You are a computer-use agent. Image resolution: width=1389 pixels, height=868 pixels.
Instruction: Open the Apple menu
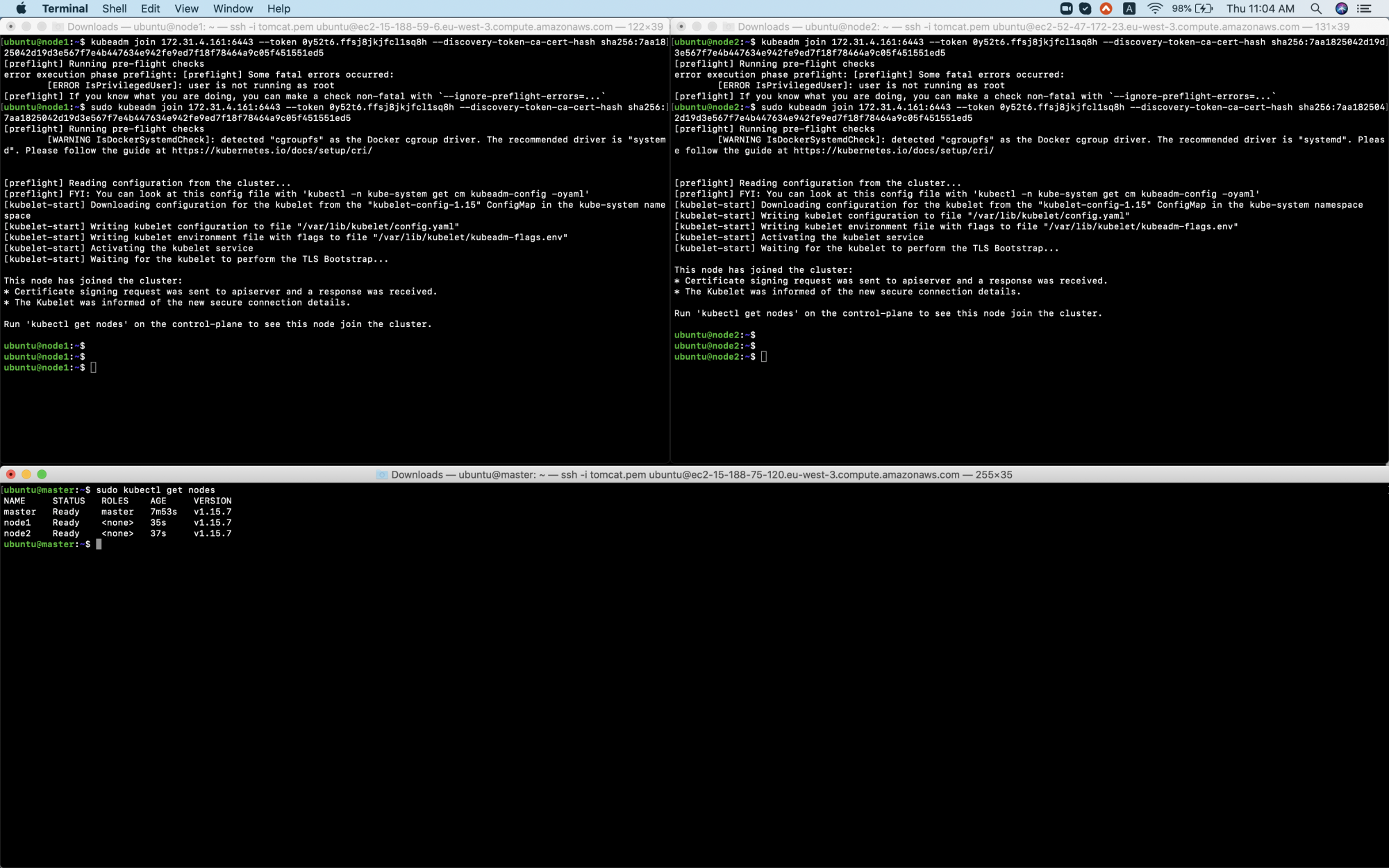(21, 8)
